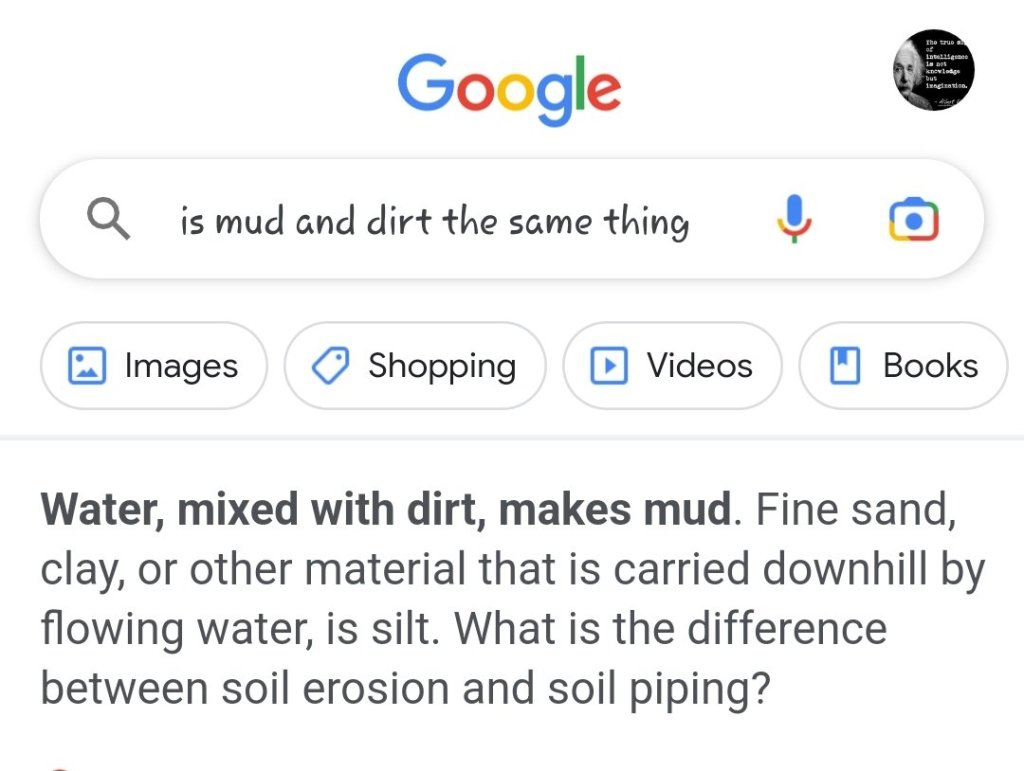This screenshot has width=1024, height=771.
Task: Go to Google home via the logo
Action: (509, 88)
